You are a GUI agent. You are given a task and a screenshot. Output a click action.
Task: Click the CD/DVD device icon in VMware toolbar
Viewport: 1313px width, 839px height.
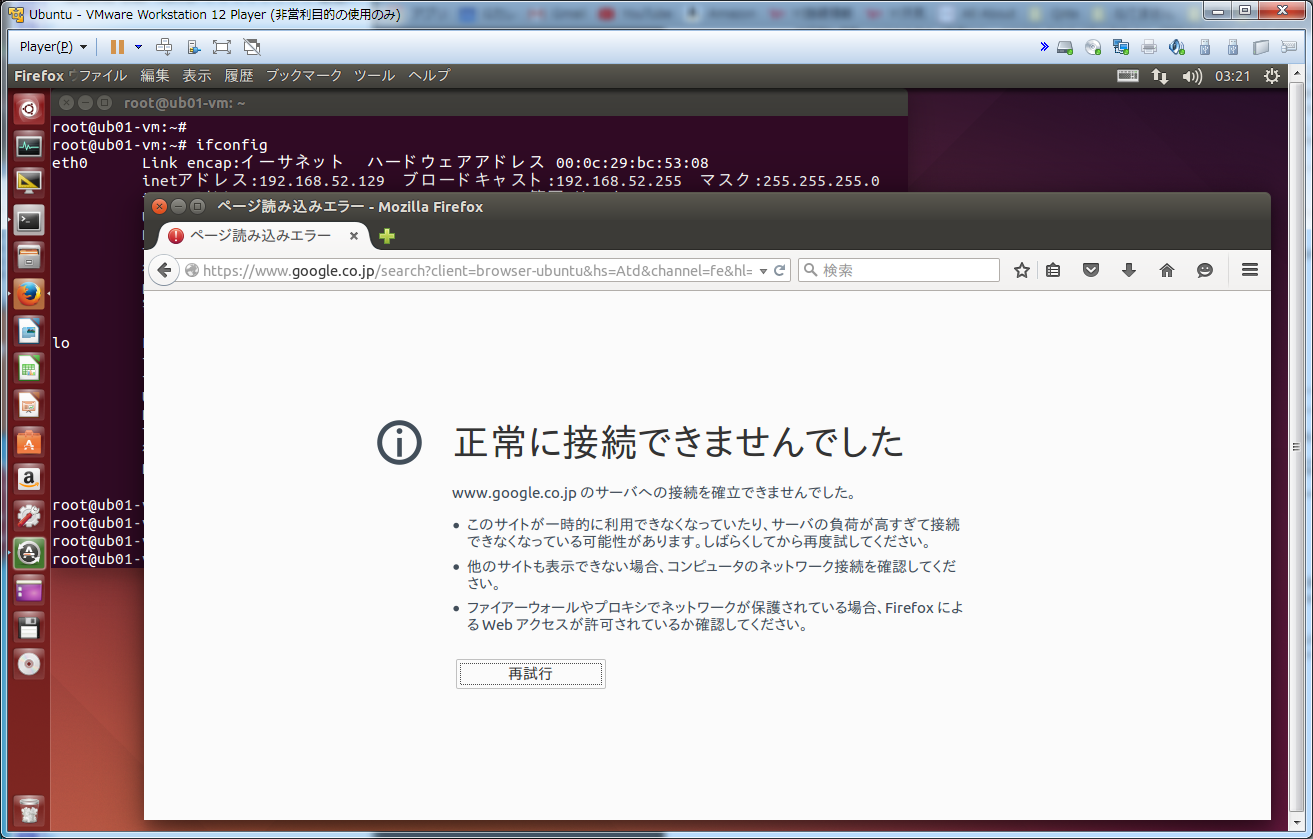pyautogui.click(x=1092, y=46)
